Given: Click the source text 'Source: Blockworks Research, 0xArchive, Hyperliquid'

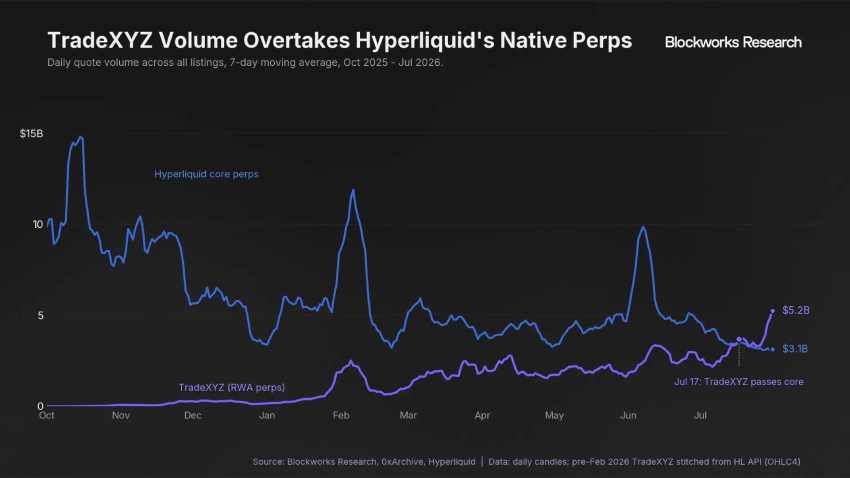Looking at the screenshot, I should (x=364, y=462).
